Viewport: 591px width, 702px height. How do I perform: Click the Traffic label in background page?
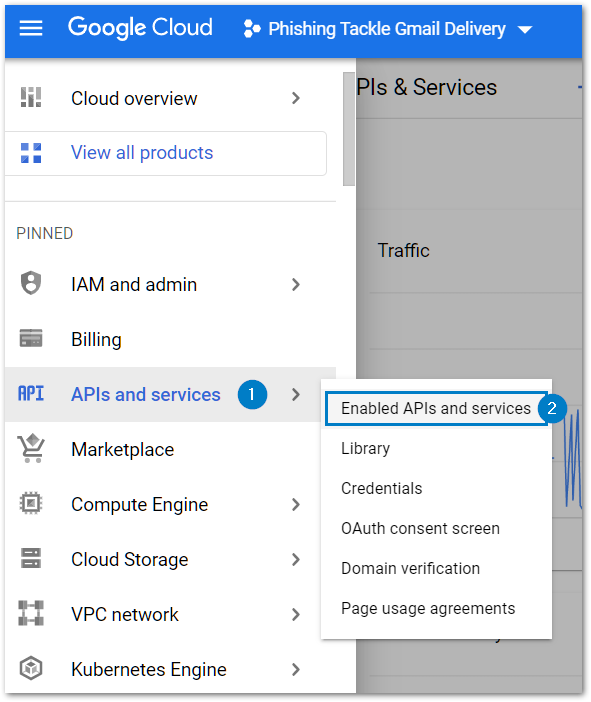tap(403, 251)
